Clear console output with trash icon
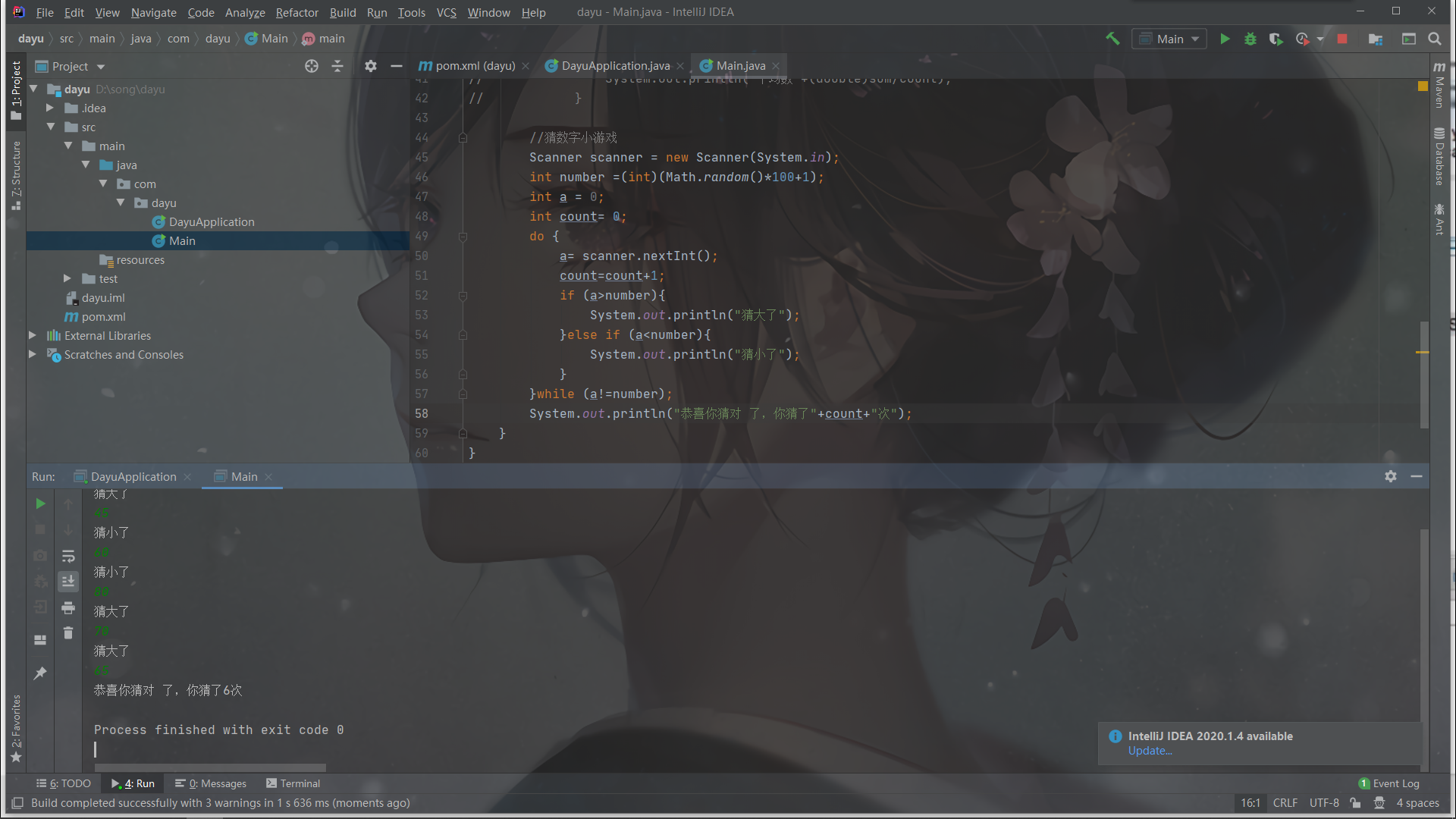This screenshot has height=819, width=1456. [68, 633]
